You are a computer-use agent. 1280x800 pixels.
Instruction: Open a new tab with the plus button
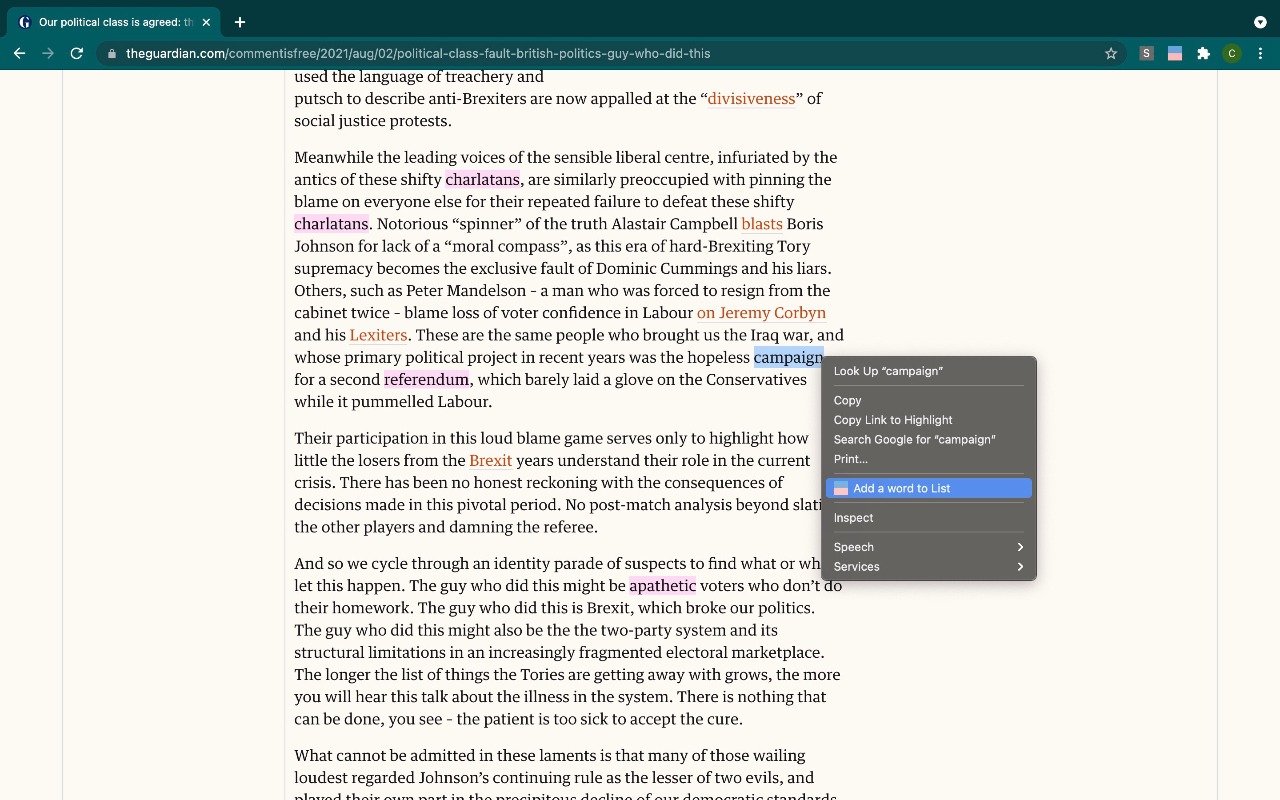239,21
